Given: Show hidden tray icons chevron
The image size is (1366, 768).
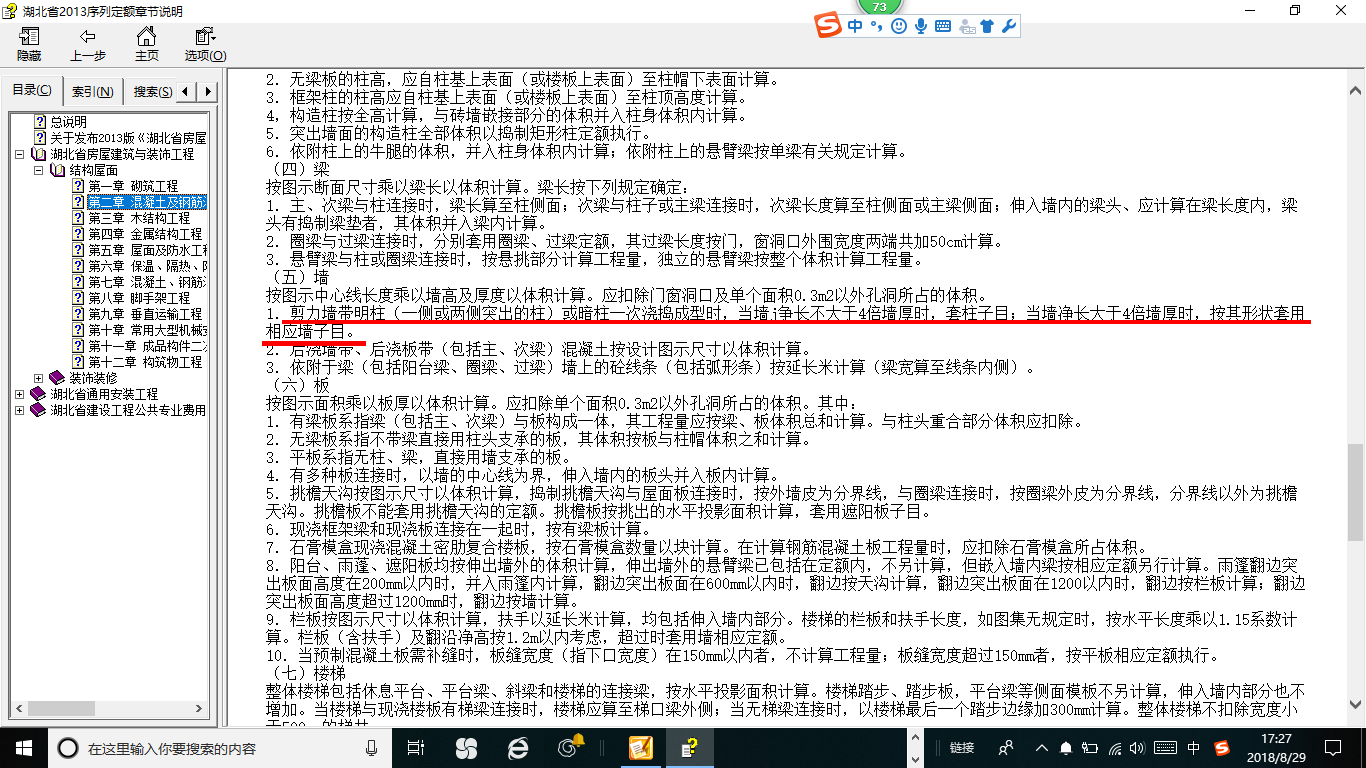Looking at the screenshot, I should click(1042, 748).
